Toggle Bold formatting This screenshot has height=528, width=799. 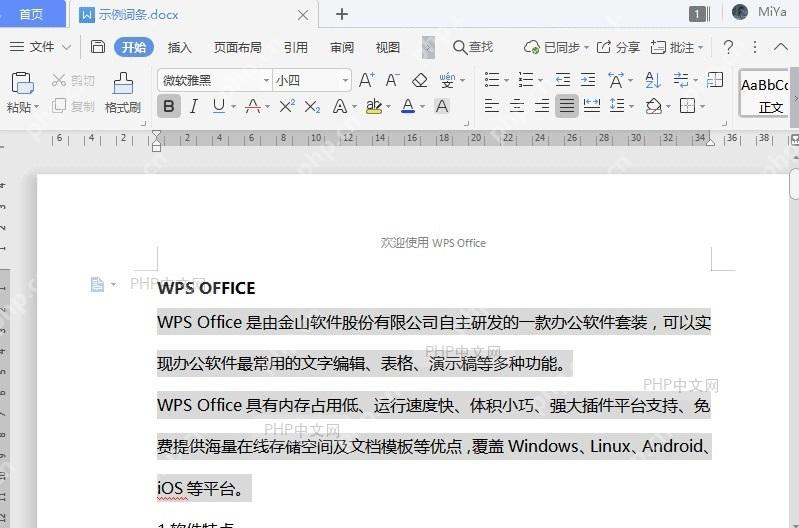pos(169,106)
